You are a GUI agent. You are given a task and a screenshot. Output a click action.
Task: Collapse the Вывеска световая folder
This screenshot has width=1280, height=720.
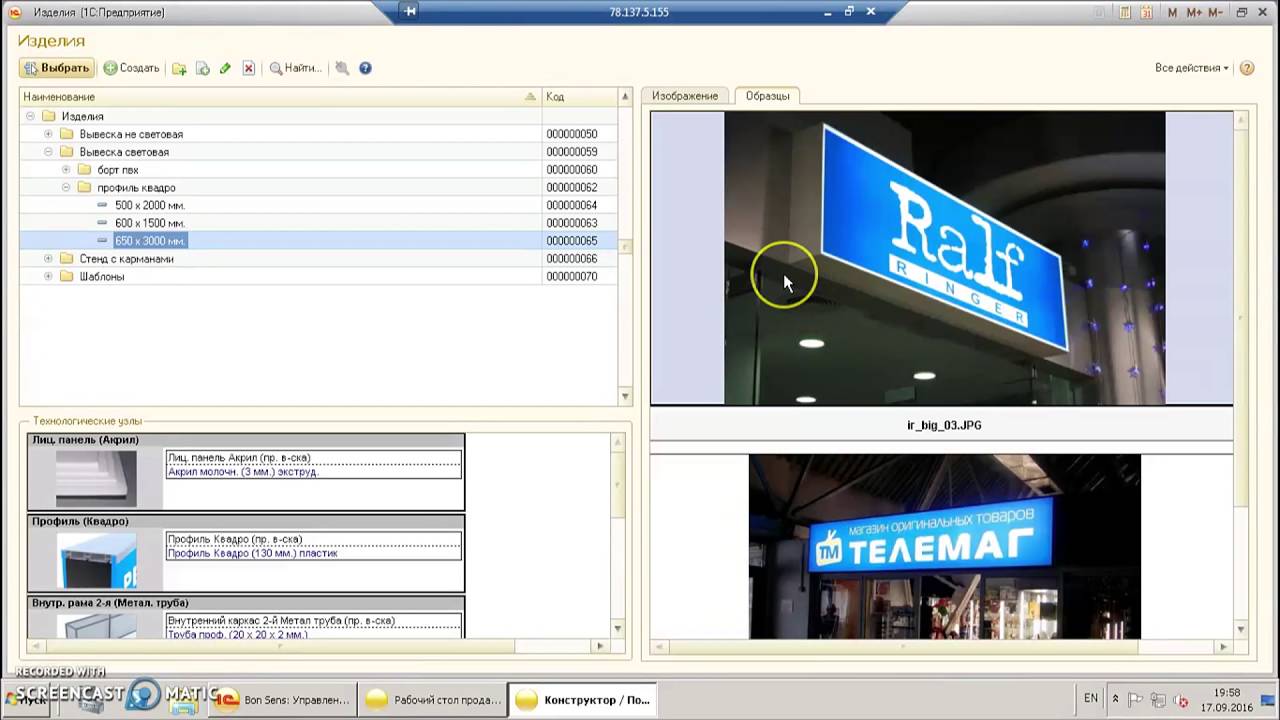click(48, 152)
